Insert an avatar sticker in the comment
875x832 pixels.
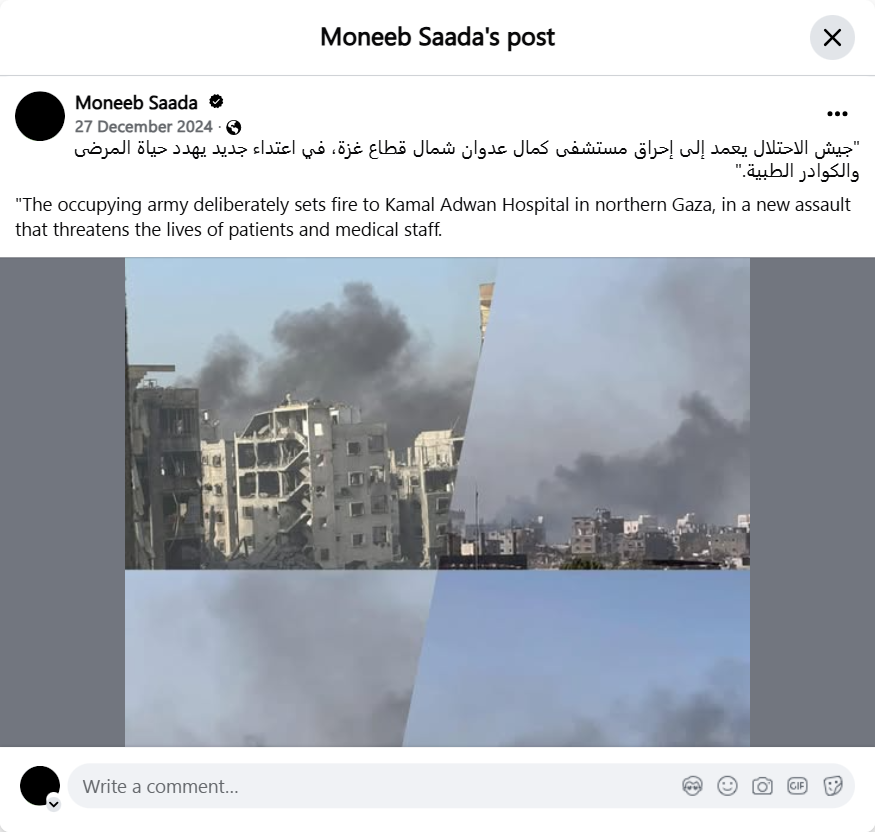click(x=692, y=786)
